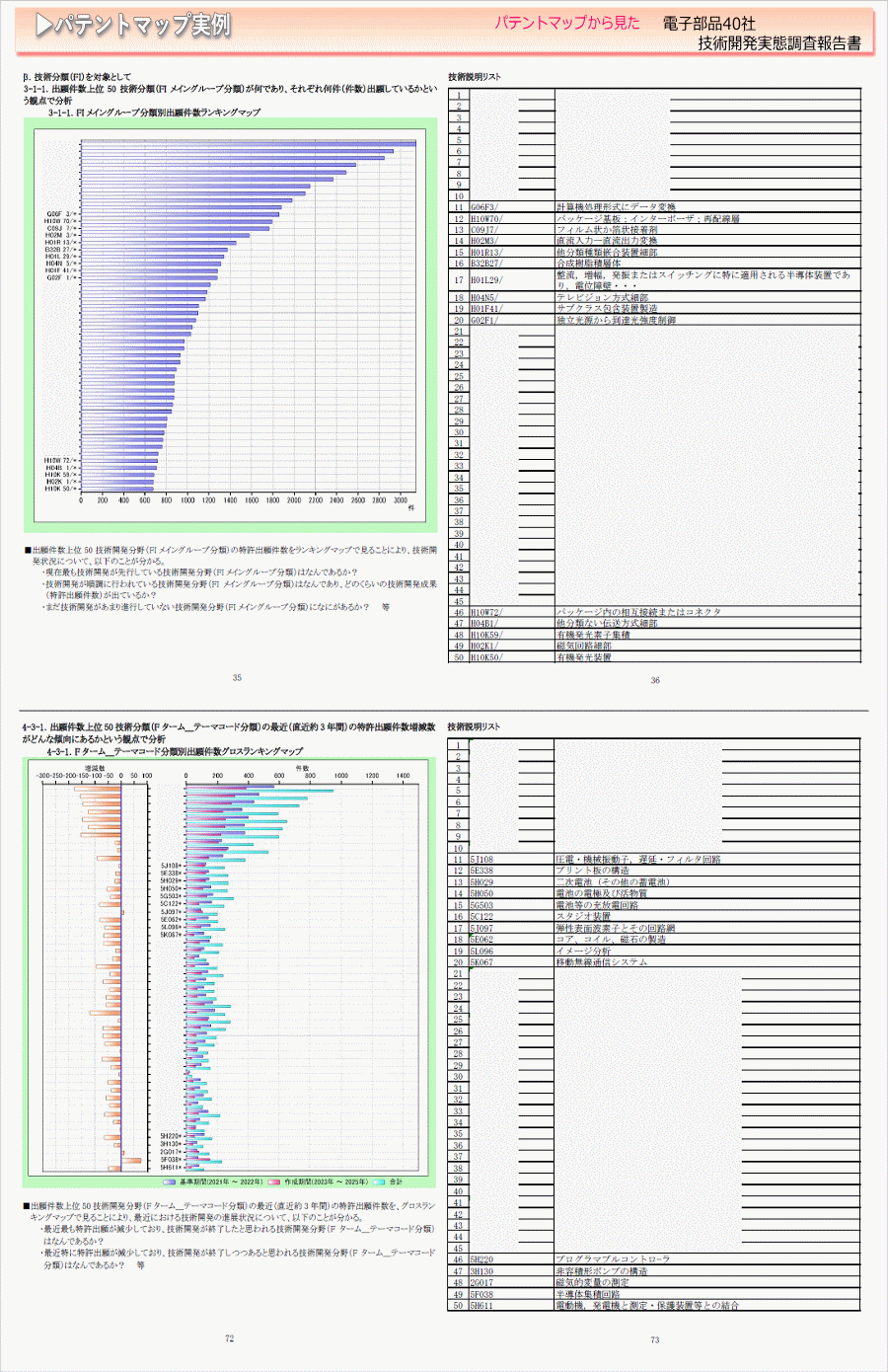The image size is (888, 1372).
Task: Click the cyan 合計 legend swatch
Action: tap(379, 1181)
